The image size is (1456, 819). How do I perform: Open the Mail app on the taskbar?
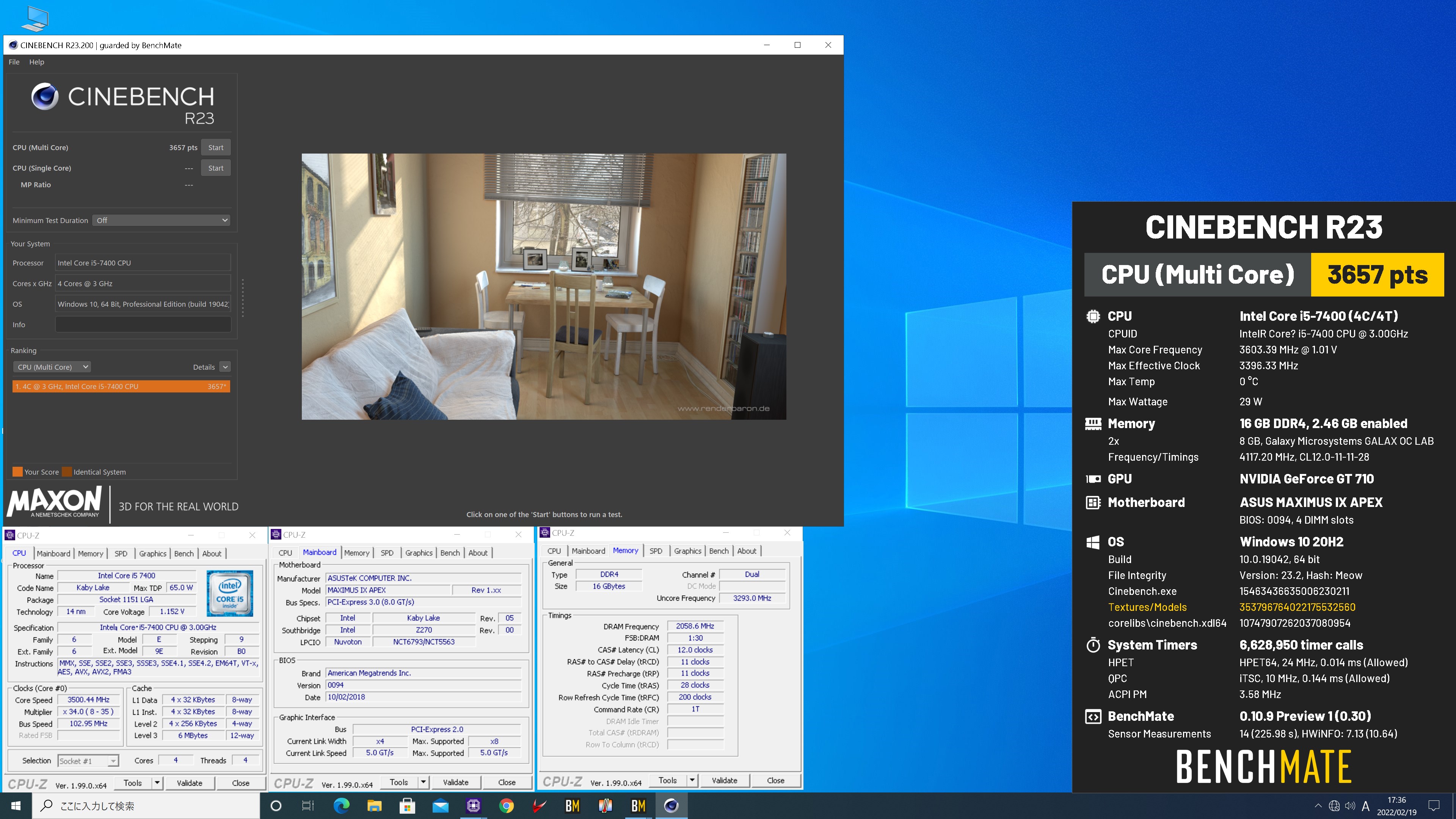[440, 805]
